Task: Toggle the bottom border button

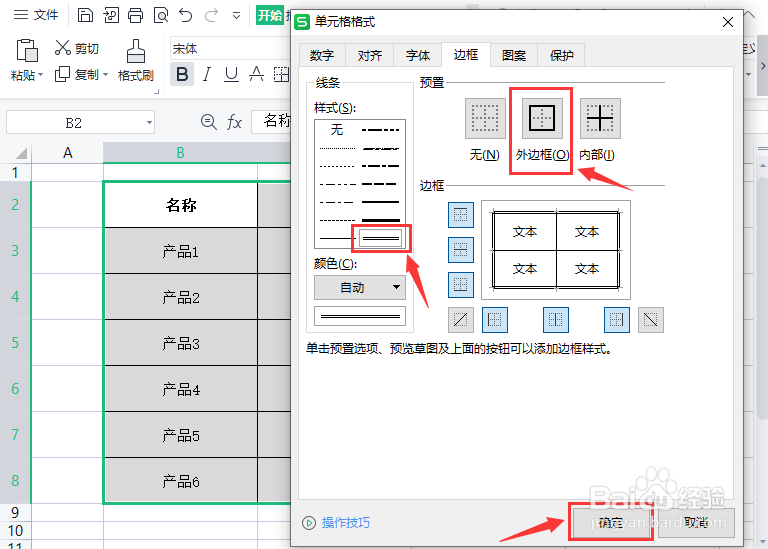Action: point(460,285)
